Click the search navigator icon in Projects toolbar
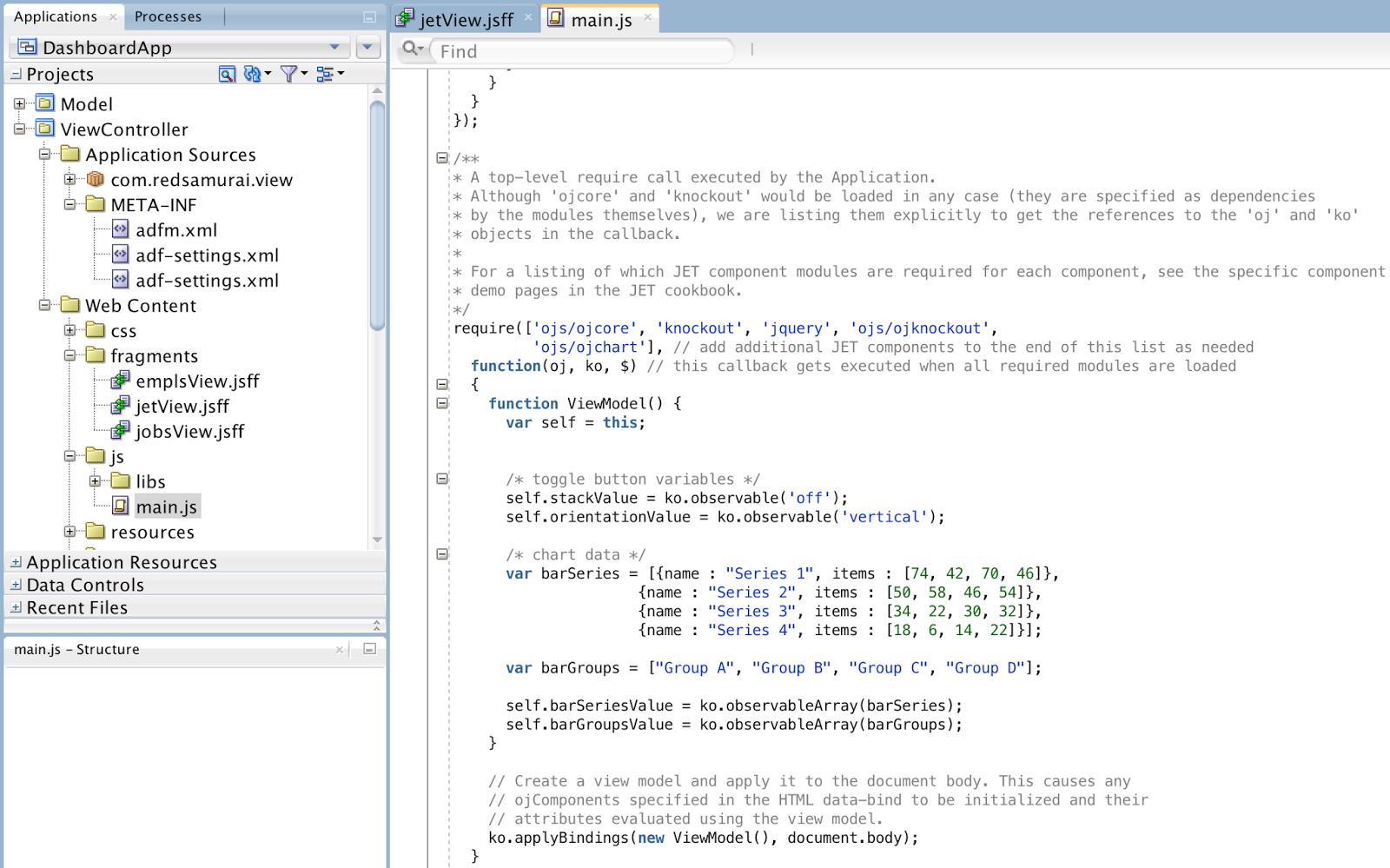Viewport: 1390px width, 868px height. pos(226,74)
